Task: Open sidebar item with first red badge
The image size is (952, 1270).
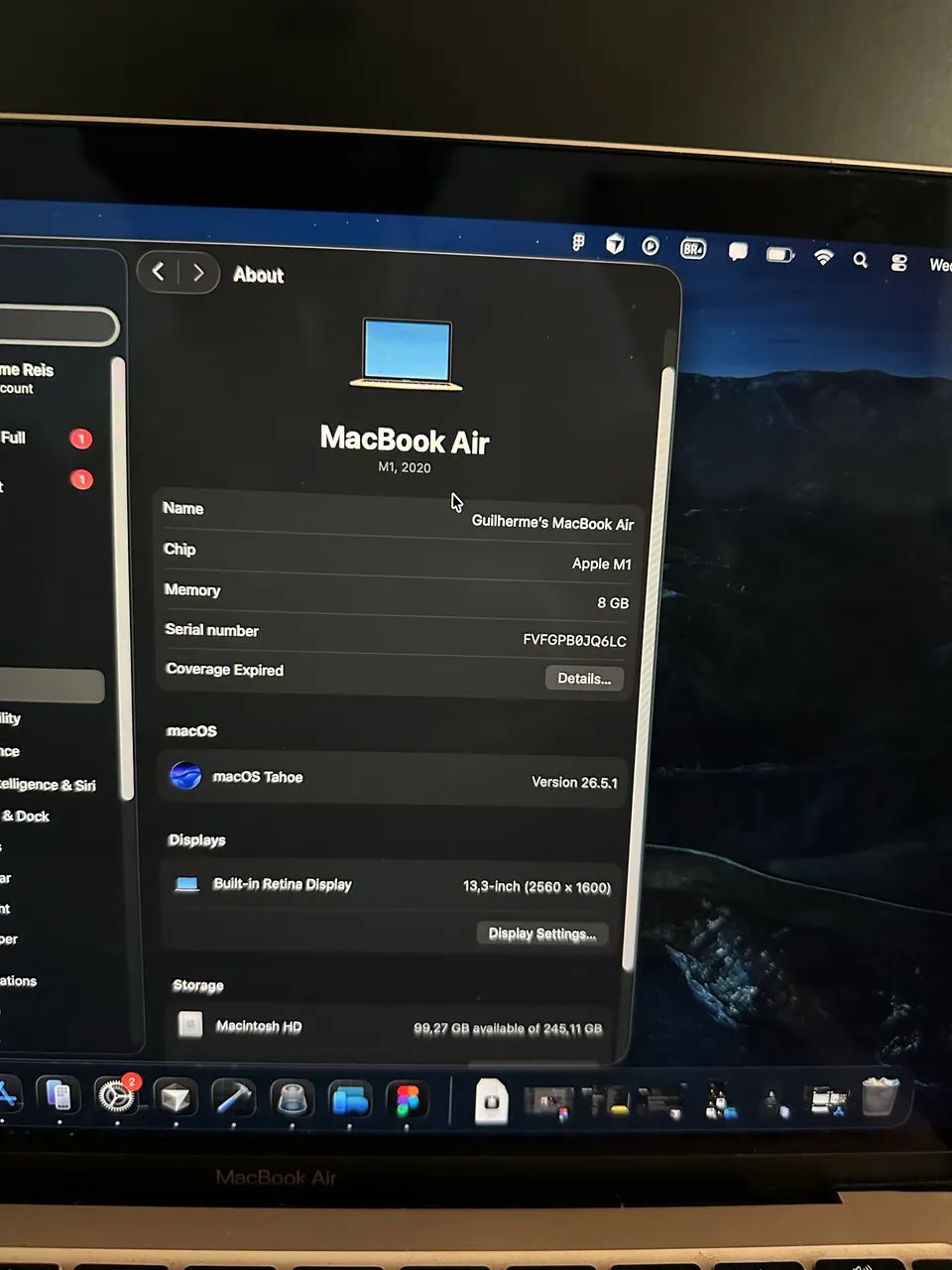Action: (47, 438)
